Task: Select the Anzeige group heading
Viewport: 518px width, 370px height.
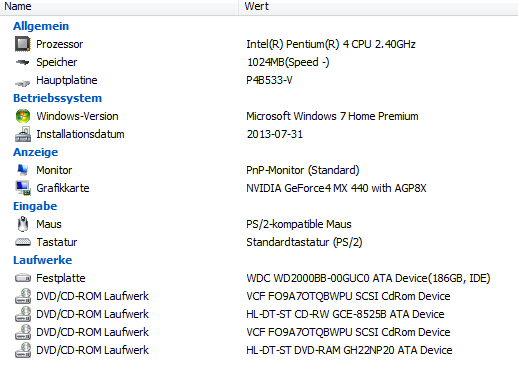Action: [35, 152]
